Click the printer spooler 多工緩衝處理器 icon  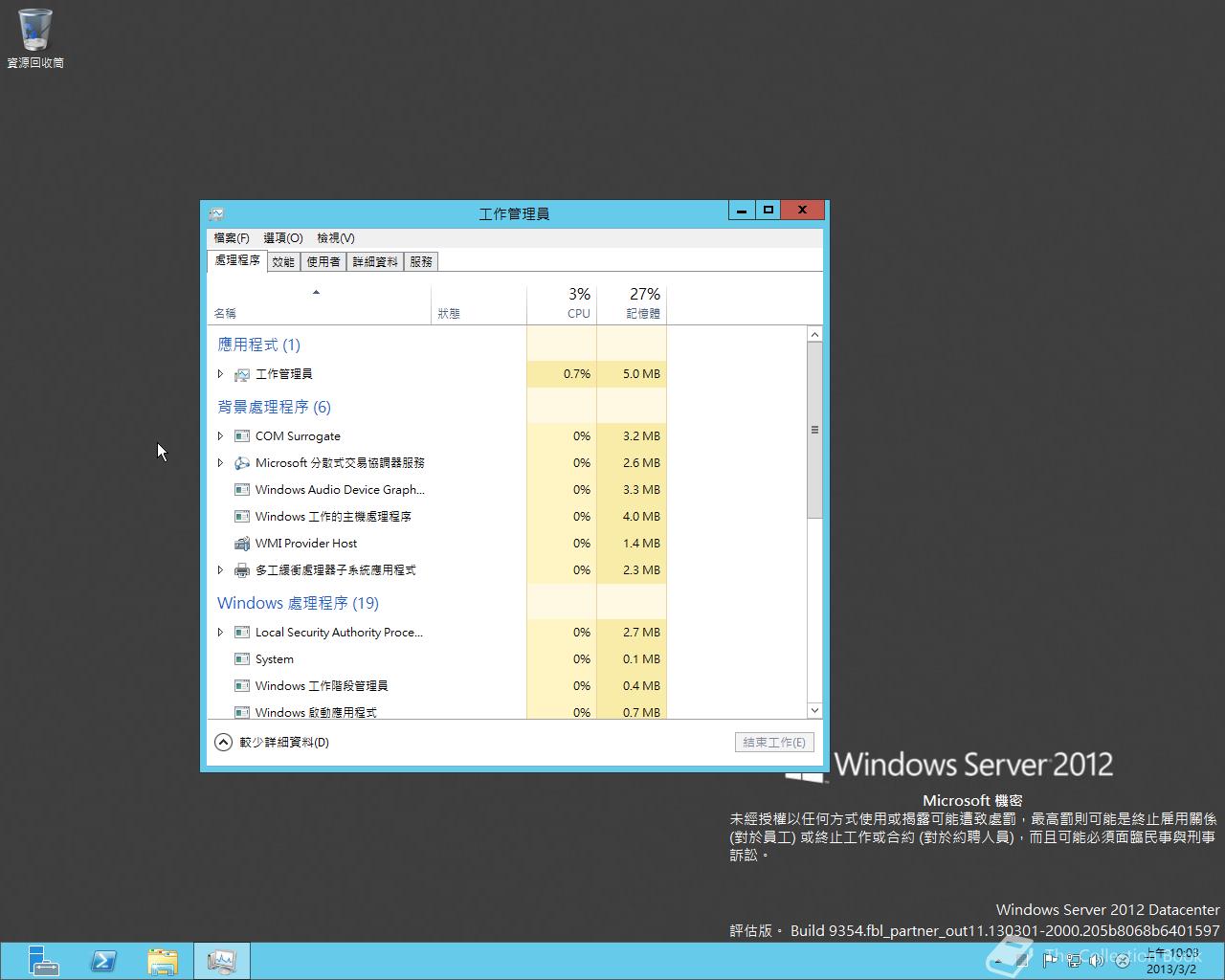click(242, 570)
